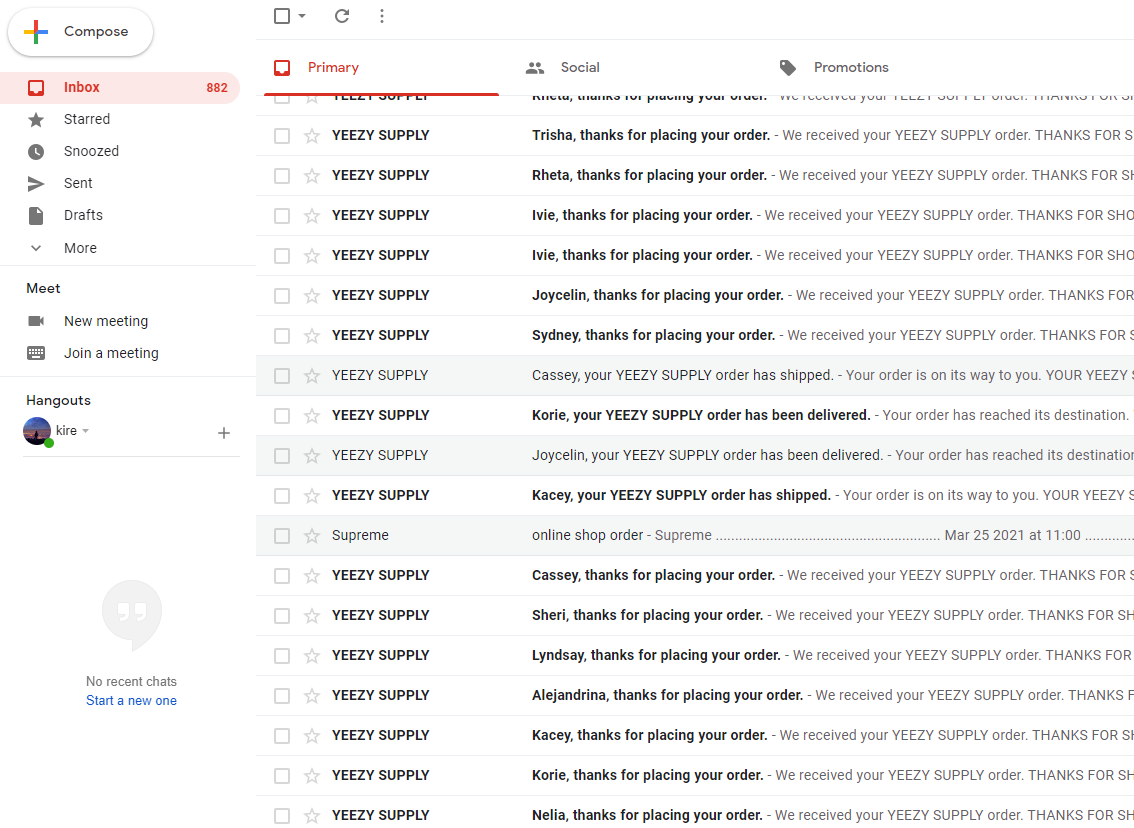Switch to the Primary tab
The height and width of the screenshot is (828, 1134).
tap(381, 68)
